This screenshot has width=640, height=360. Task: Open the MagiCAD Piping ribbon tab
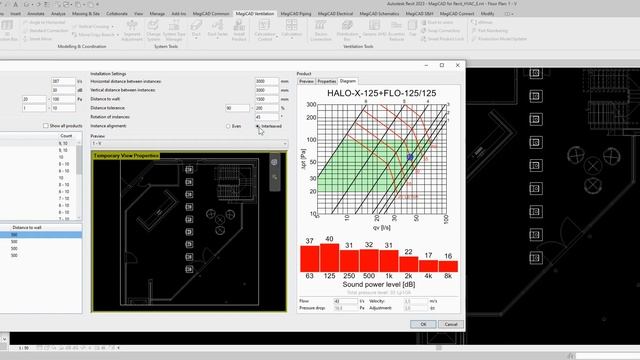[x=296, y=13]
